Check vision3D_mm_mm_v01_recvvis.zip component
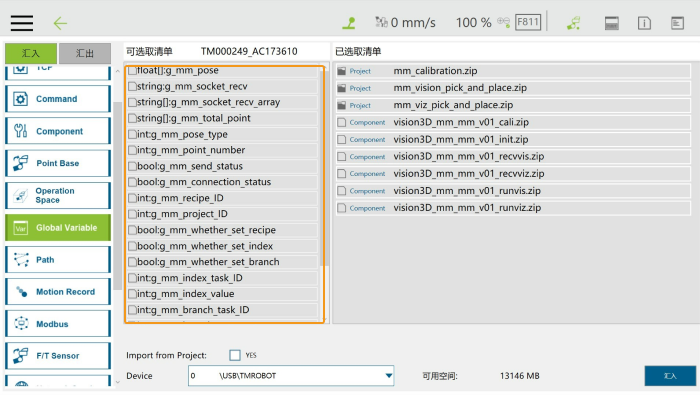Screen dimensions: 700x395 pos(342,157)
